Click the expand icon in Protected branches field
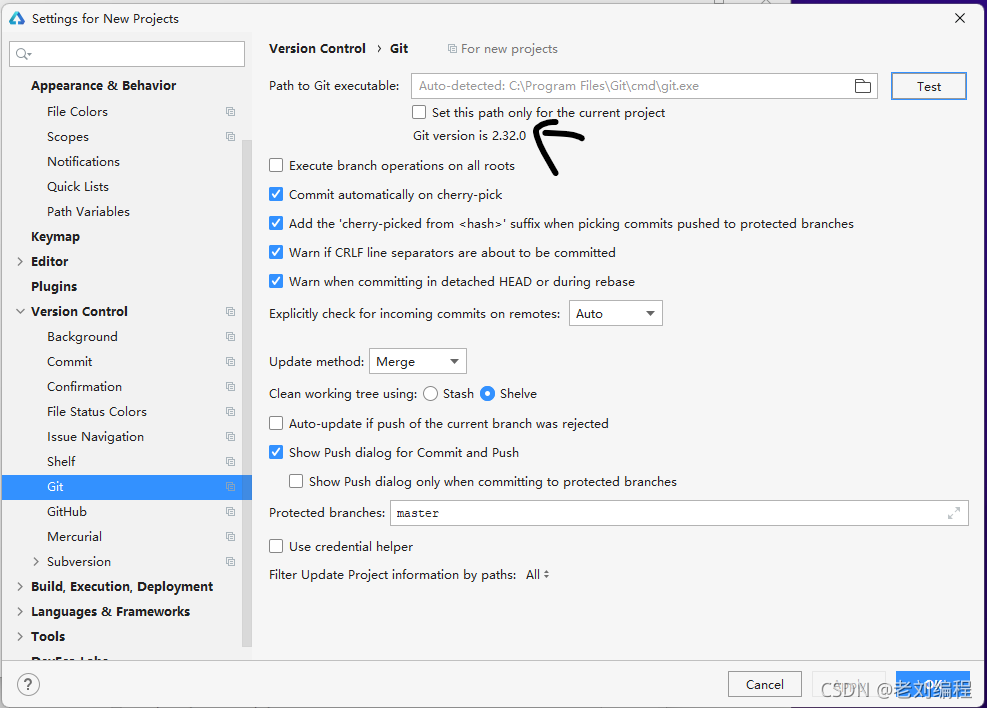Screen dimensions: 987x708 pos(954,514)
